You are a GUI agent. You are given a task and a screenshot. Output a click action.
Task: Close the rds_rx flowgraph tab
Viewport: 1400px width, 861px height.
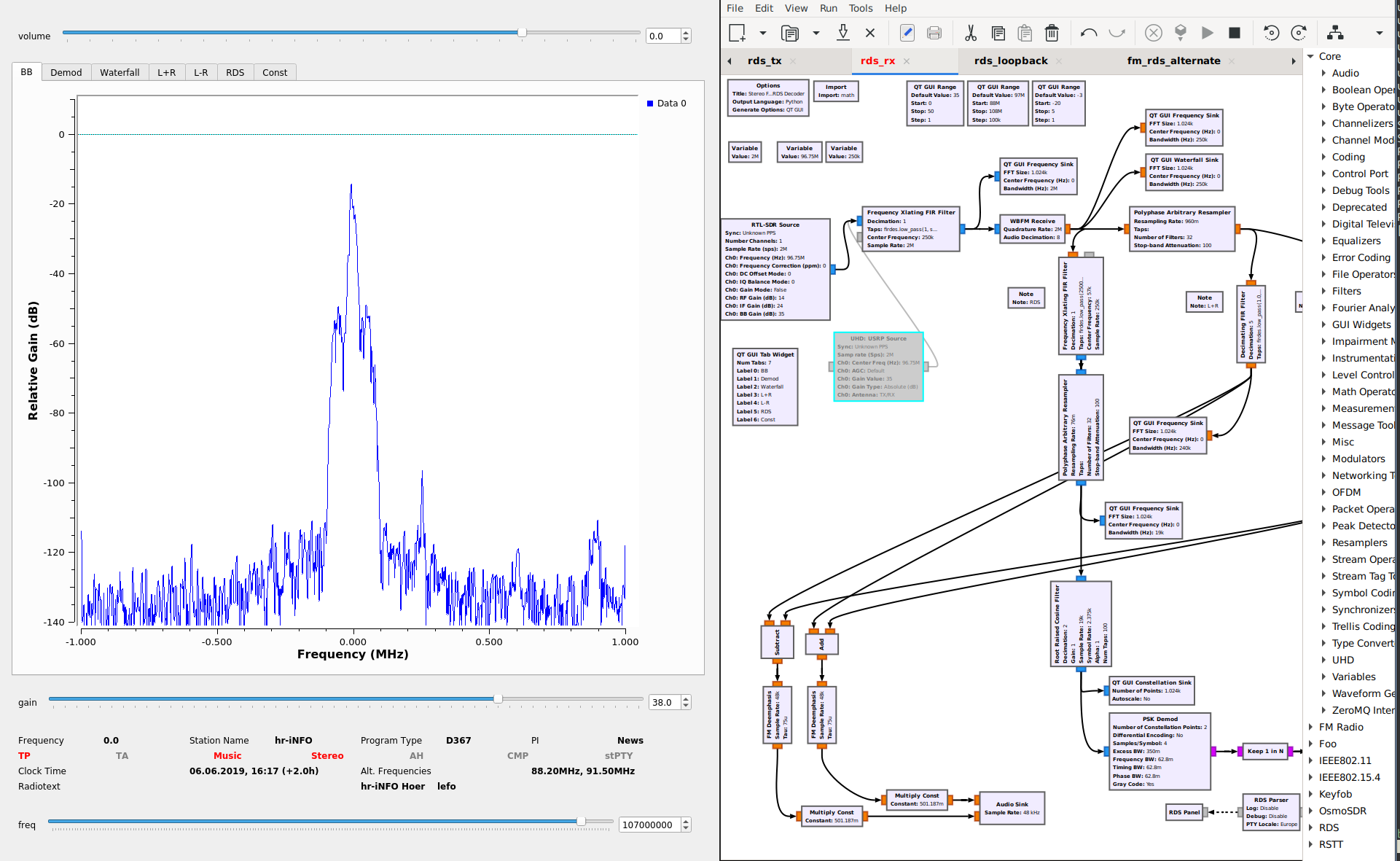point(907,61)
